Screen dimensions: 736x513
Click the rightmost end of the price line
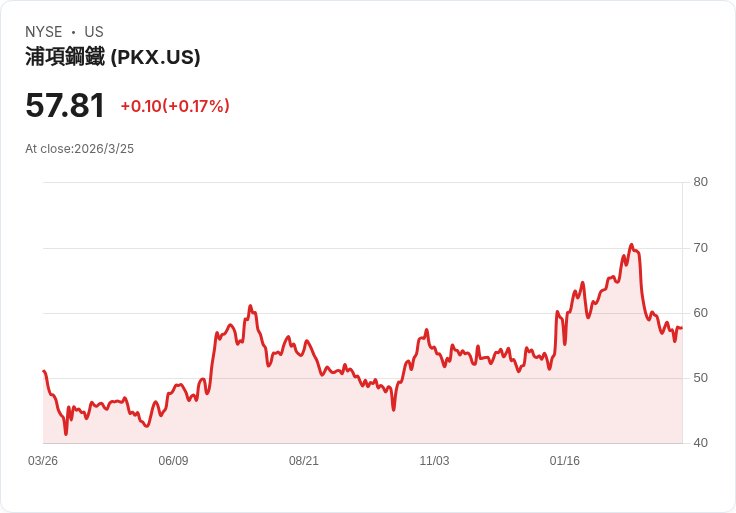(x=682, y=328)
